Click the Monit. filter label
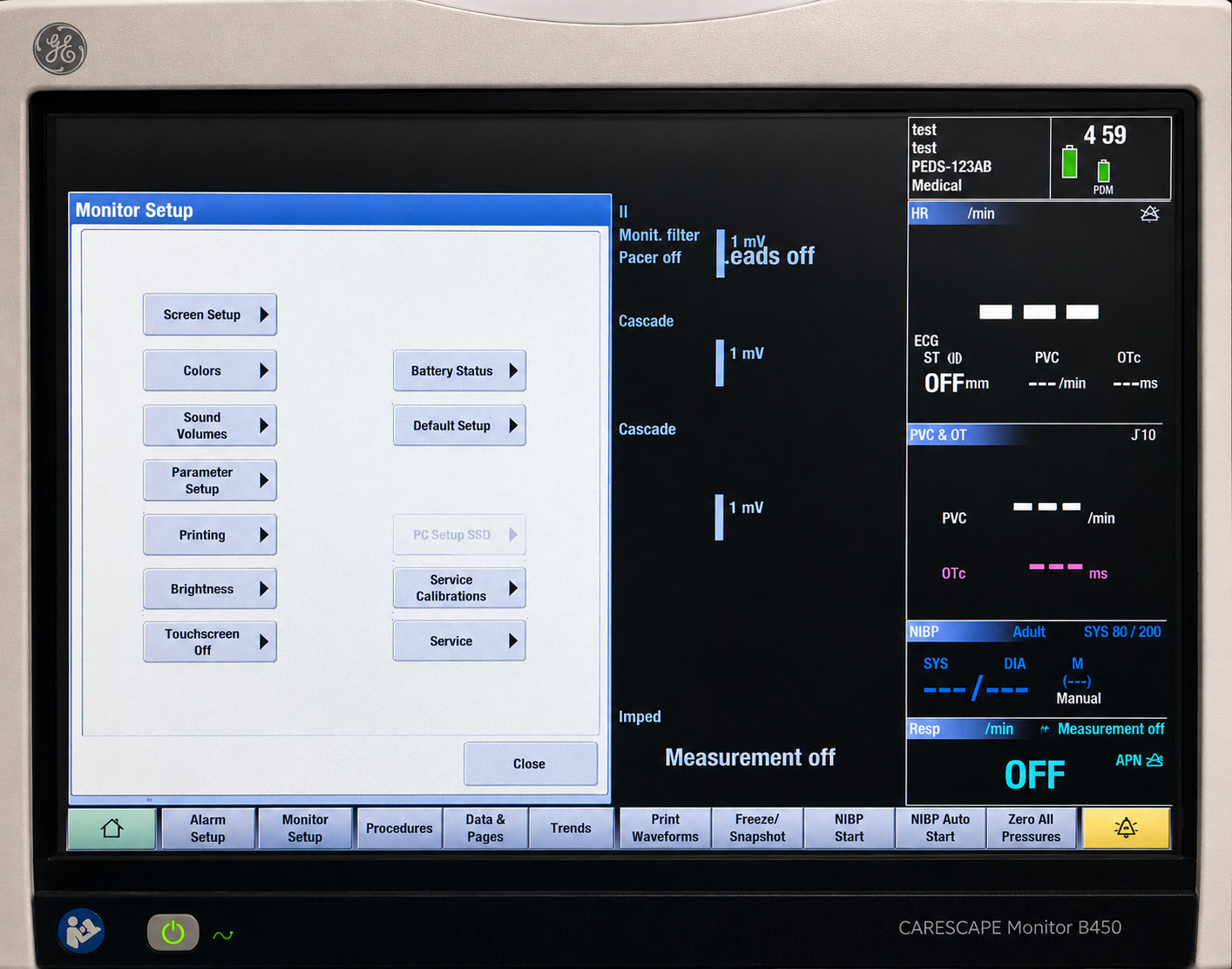The height and width of the screenshot is (969, 1232). pyautogui.click(x=659, y=235)
